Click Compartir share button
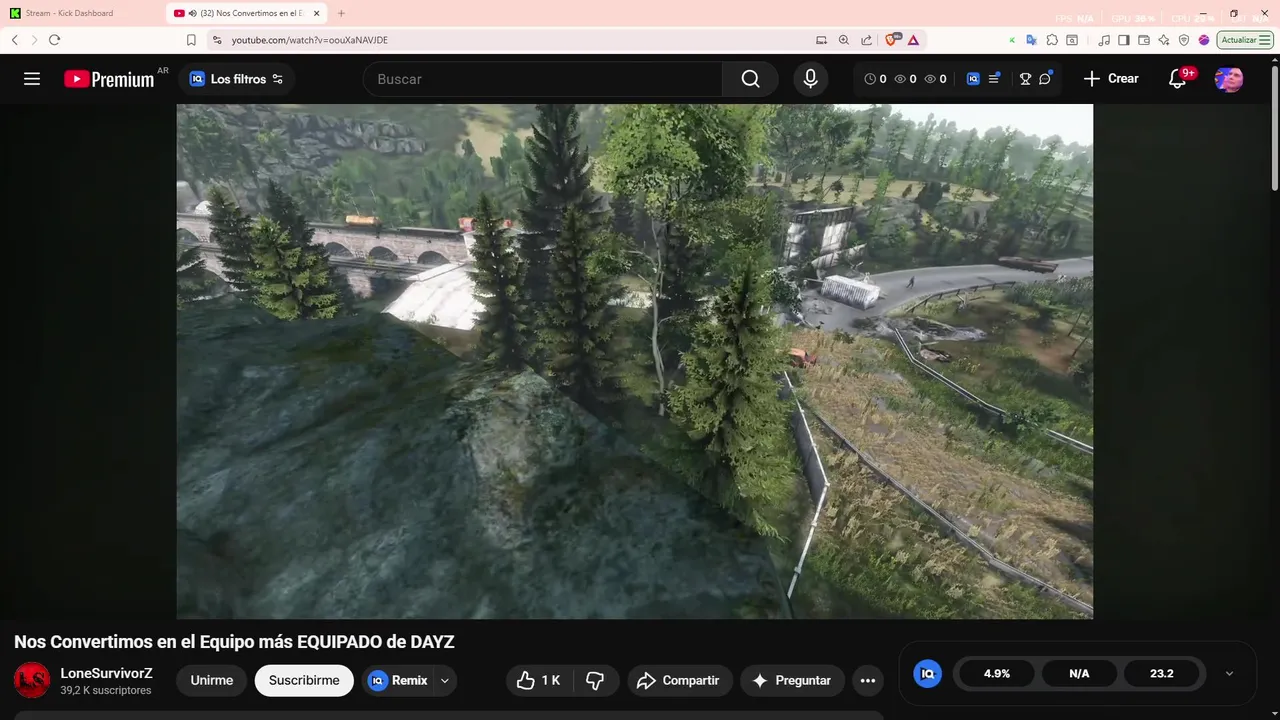1280x720 pixels. 680,680
